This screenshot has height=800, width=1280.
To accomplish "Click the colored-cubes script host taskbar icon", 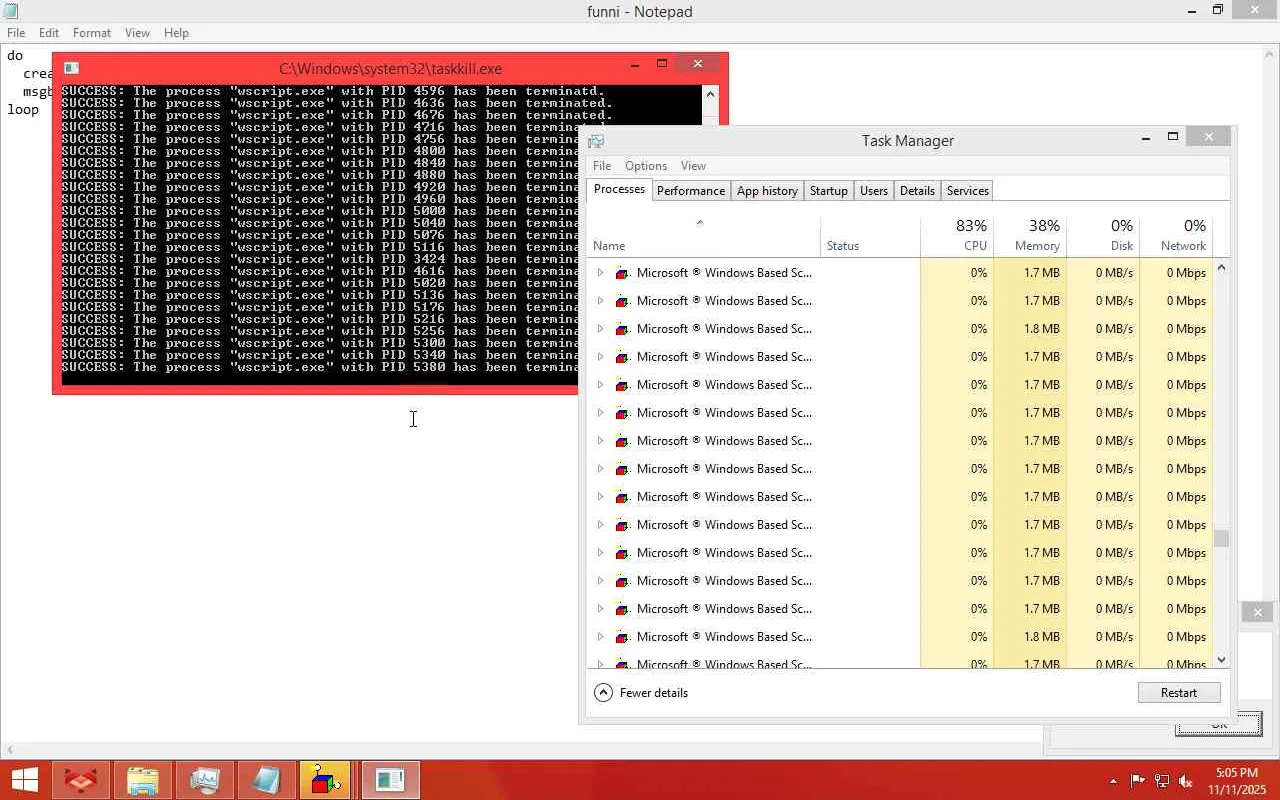I will tap(326, 780).
